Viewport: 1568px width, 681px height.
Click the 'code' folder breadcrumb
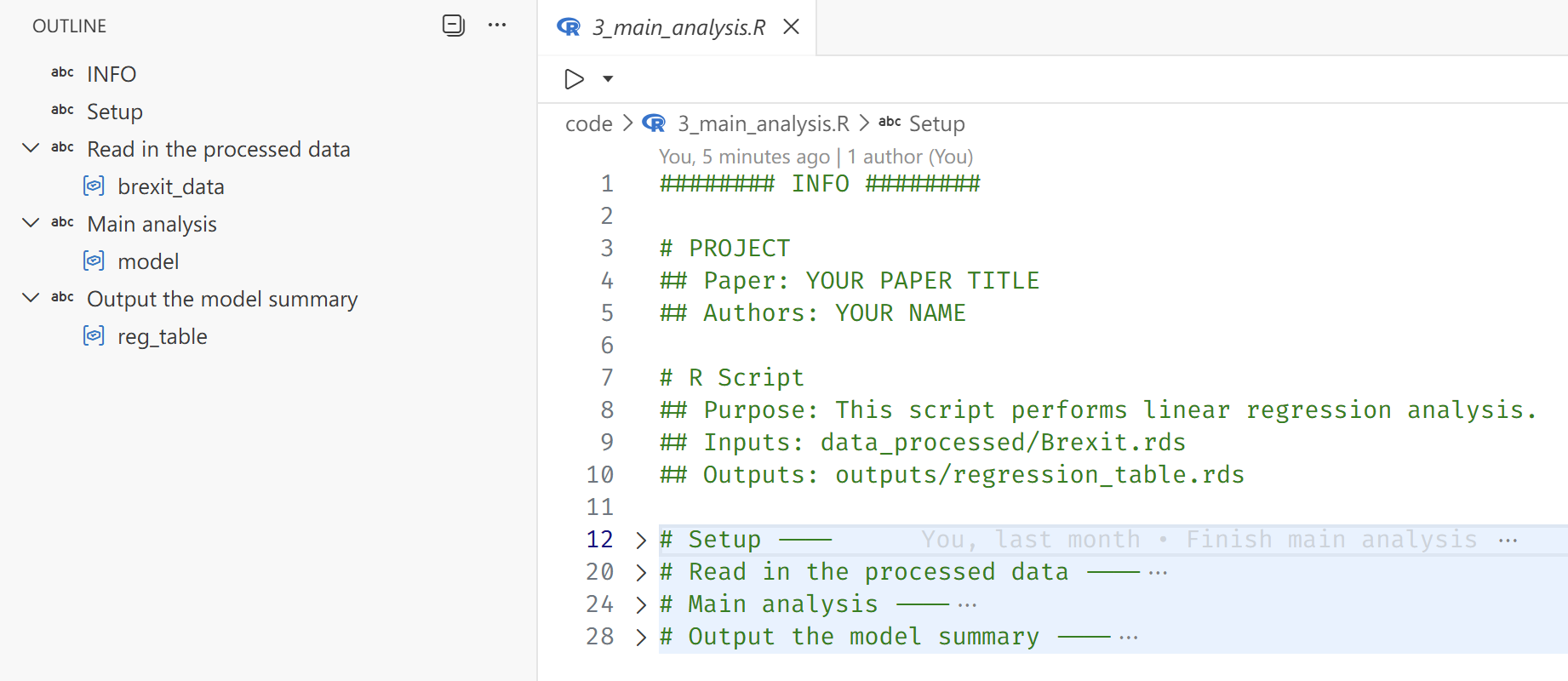[x=588, y=124]
